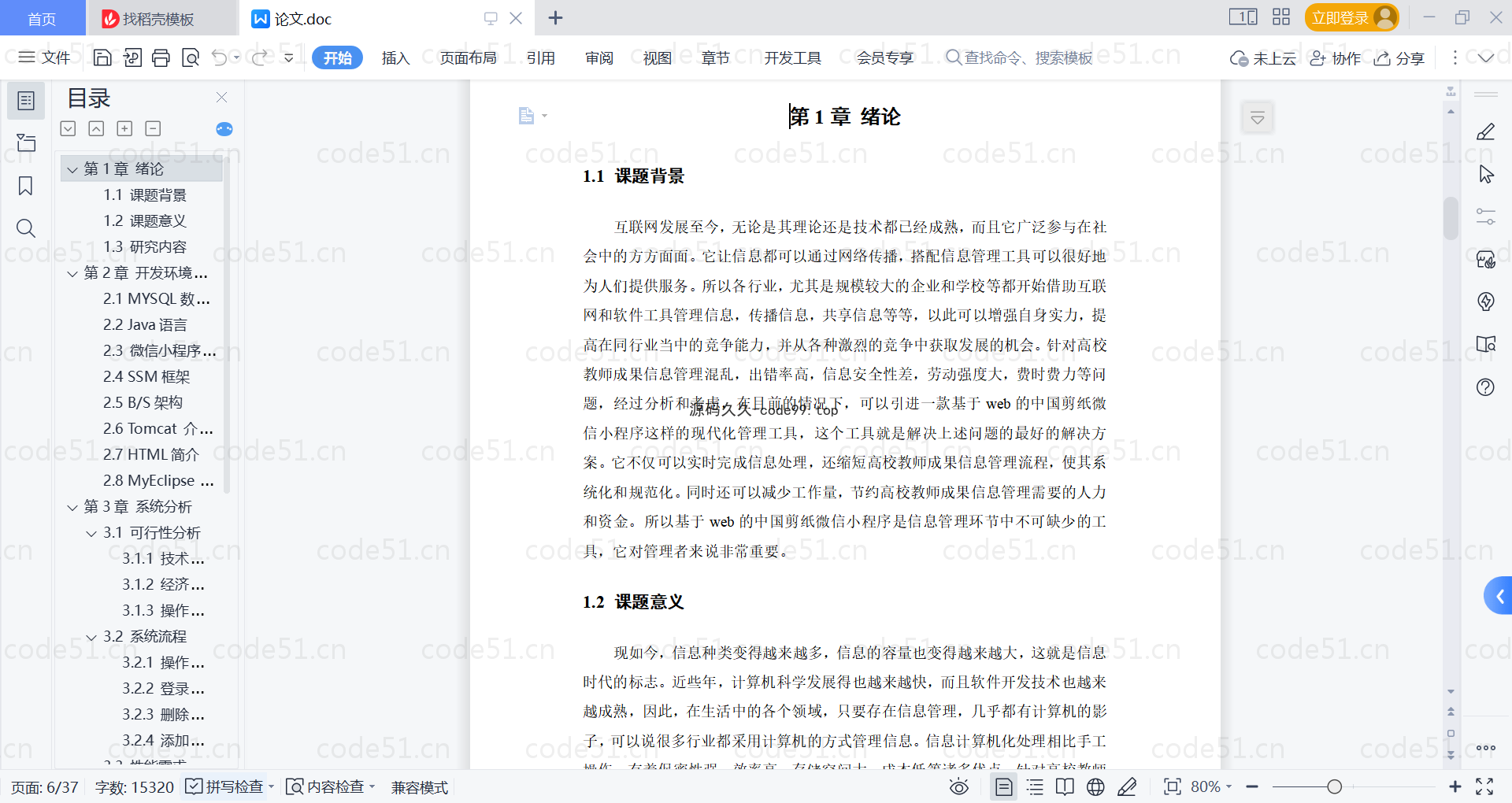1512x803 pixels.
Task: Click the split window icon at top
Action: (x=1243, y=17)
